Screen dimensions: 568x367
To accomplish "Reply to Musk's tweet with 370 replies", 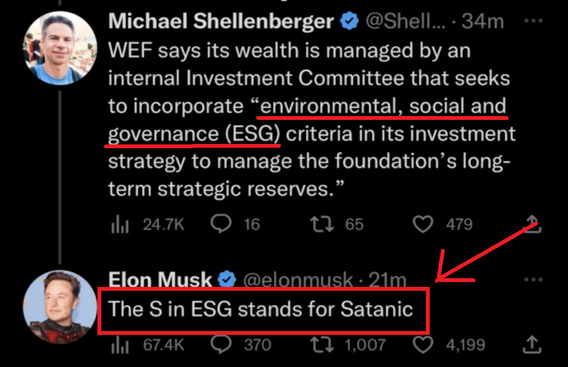I will (x=221, y=345).
